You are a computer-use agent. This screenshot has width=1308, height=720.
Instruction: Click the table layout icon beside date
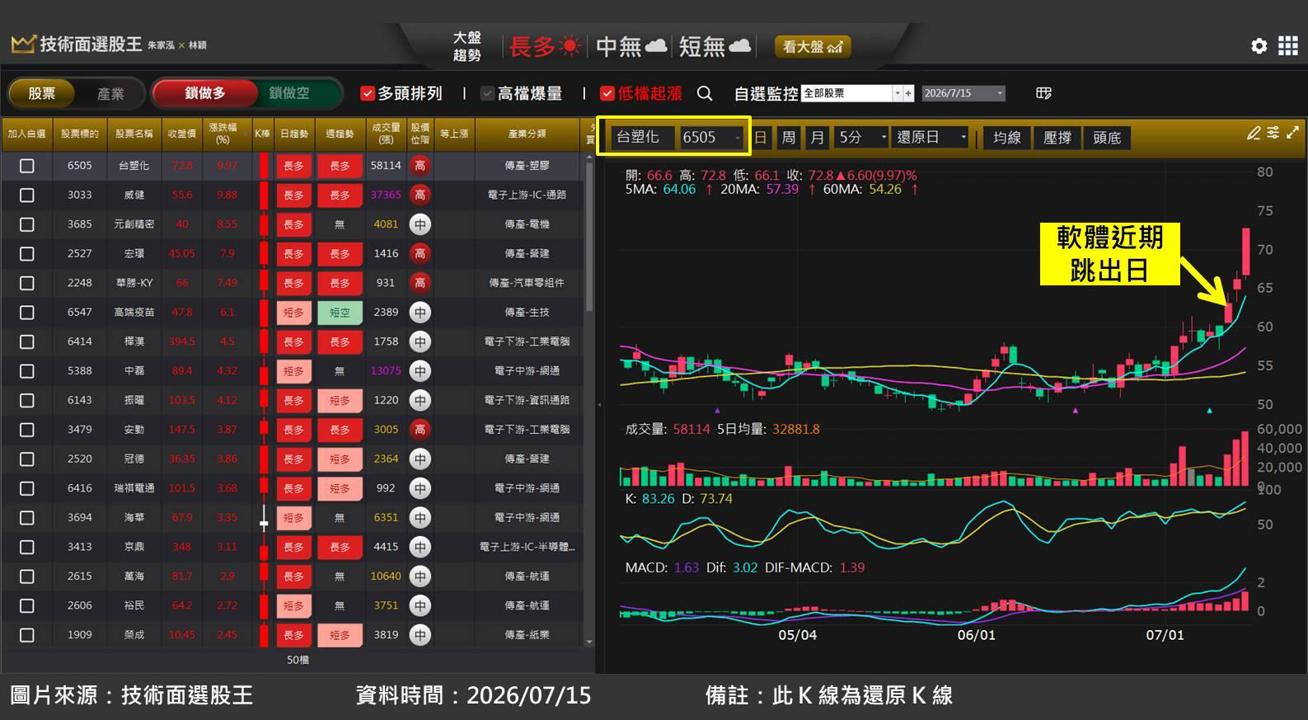click(x=1044, y=93)
